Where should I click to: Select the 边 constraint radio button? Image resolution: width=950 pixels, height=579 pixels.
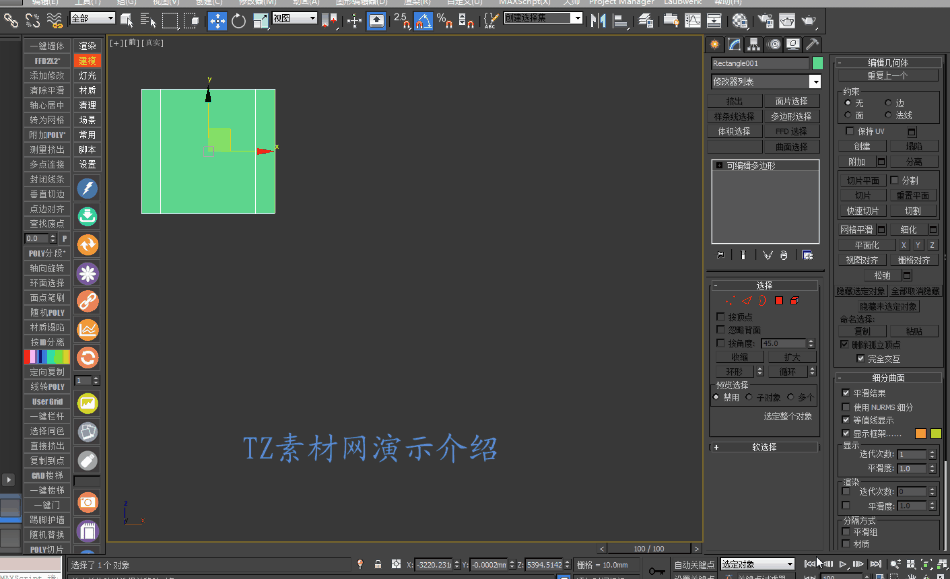click(888, 103)
